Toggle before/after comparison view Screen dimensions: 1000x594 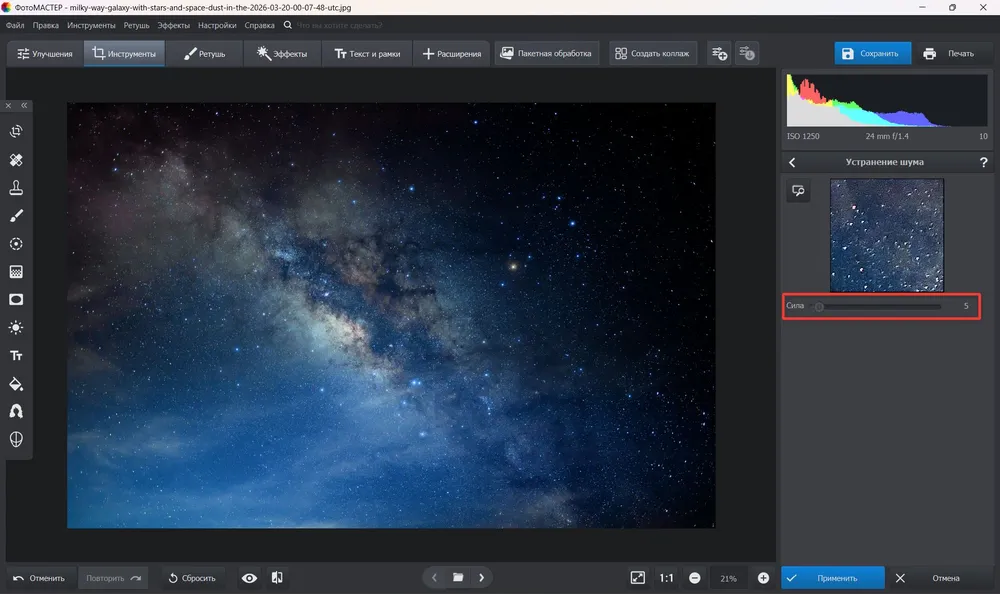[x=277, y=578]
